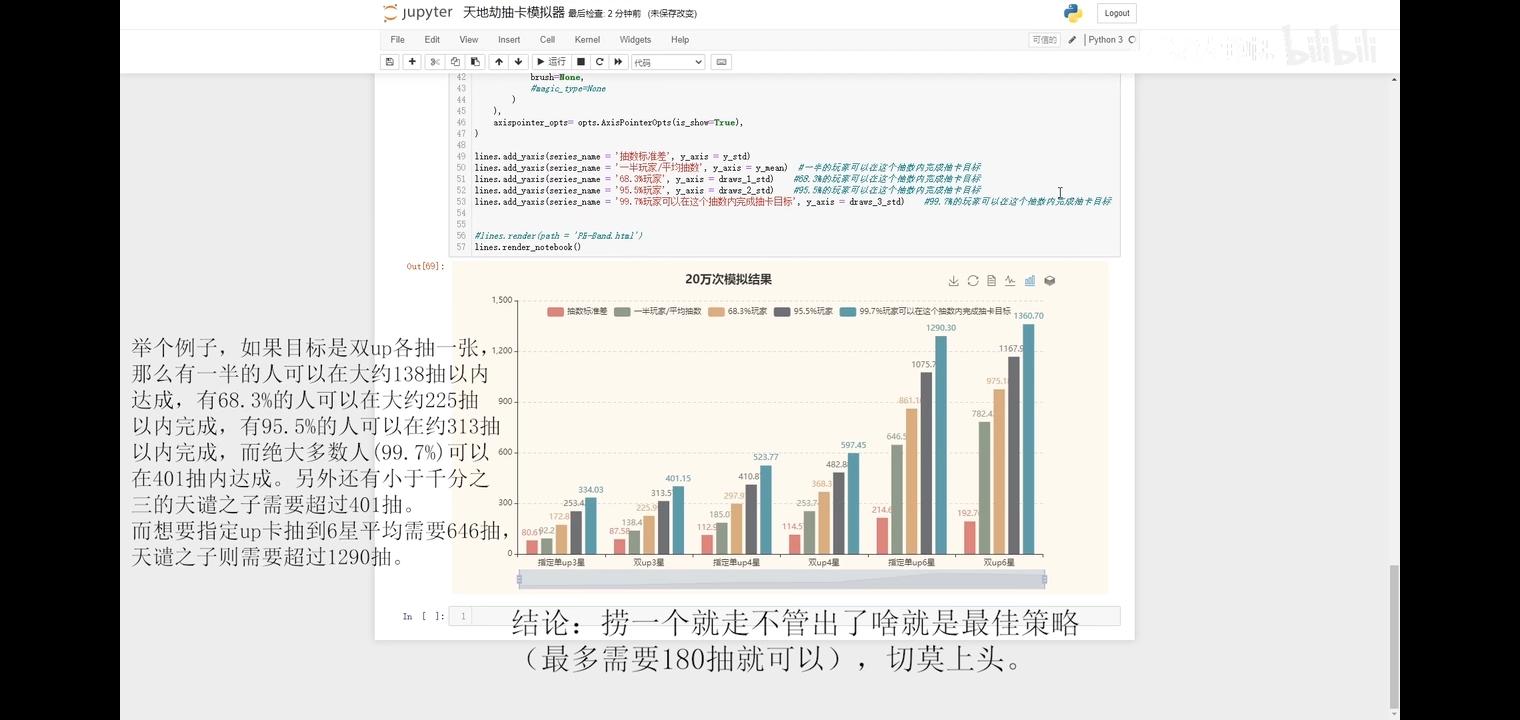Click the lines.render_notebook() code line
The width and height of the screenshot is (1520, 720).
528,247
